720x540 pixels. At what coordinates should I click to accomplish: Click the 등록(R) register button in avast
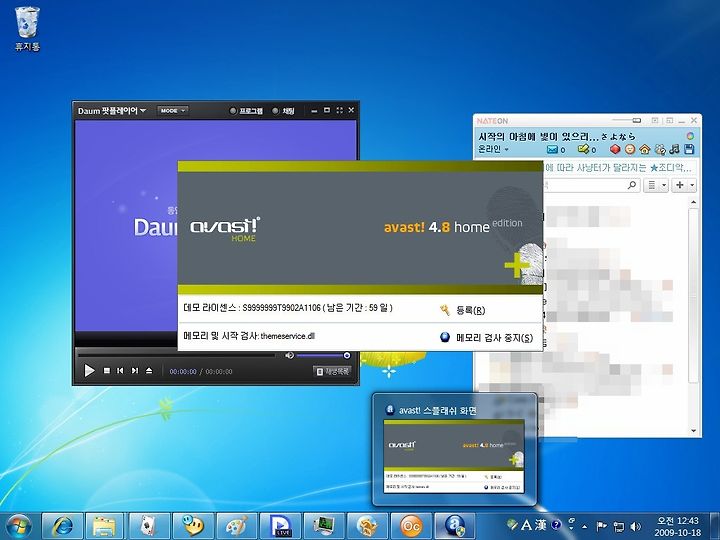(470, 310)
